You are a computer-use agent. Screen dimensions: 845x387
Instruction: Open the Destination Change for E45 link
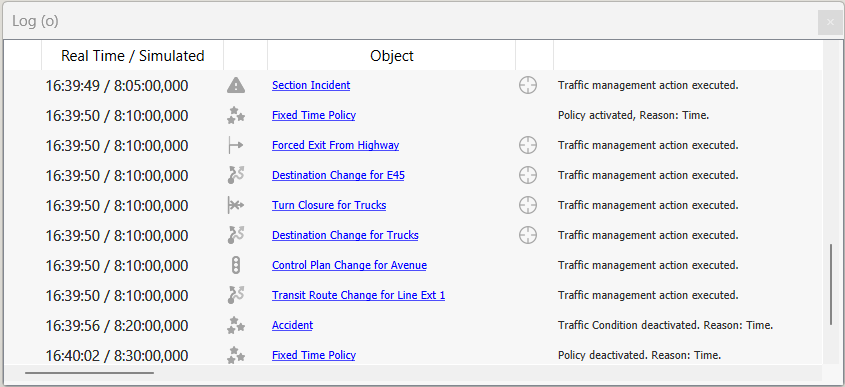(338, 175)
